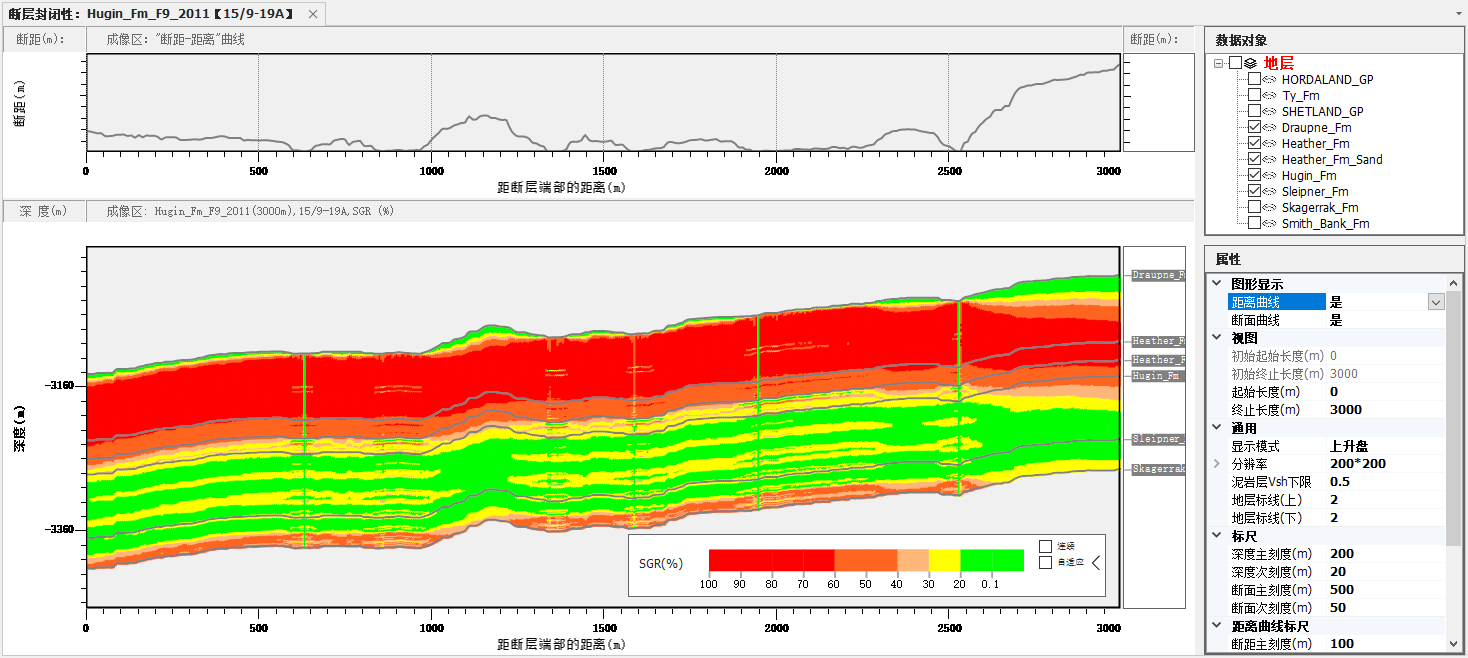
Task: Click the Draupne_F horizon label on section
Action: pos(1158,275)
